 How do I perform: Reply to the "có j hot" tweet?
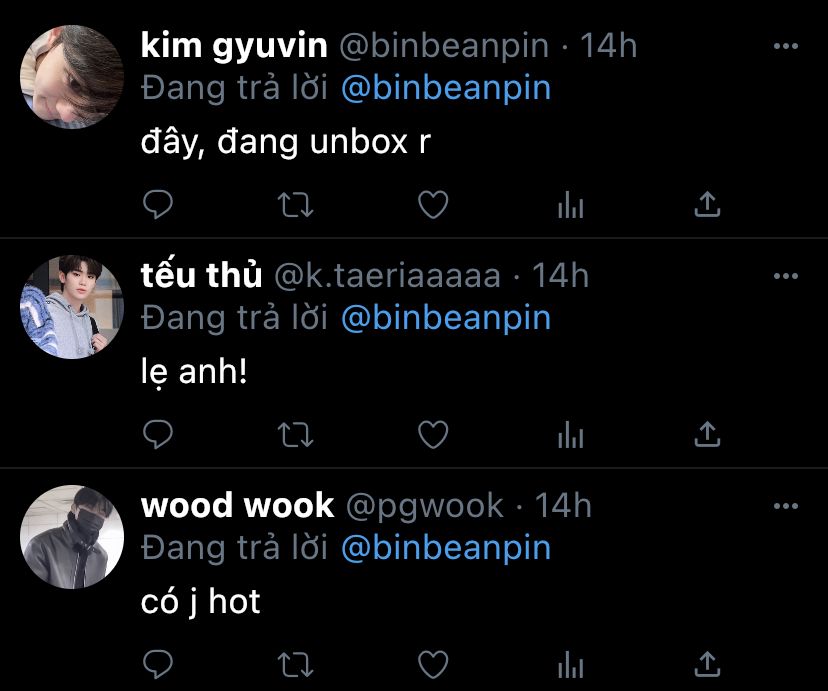158,664
